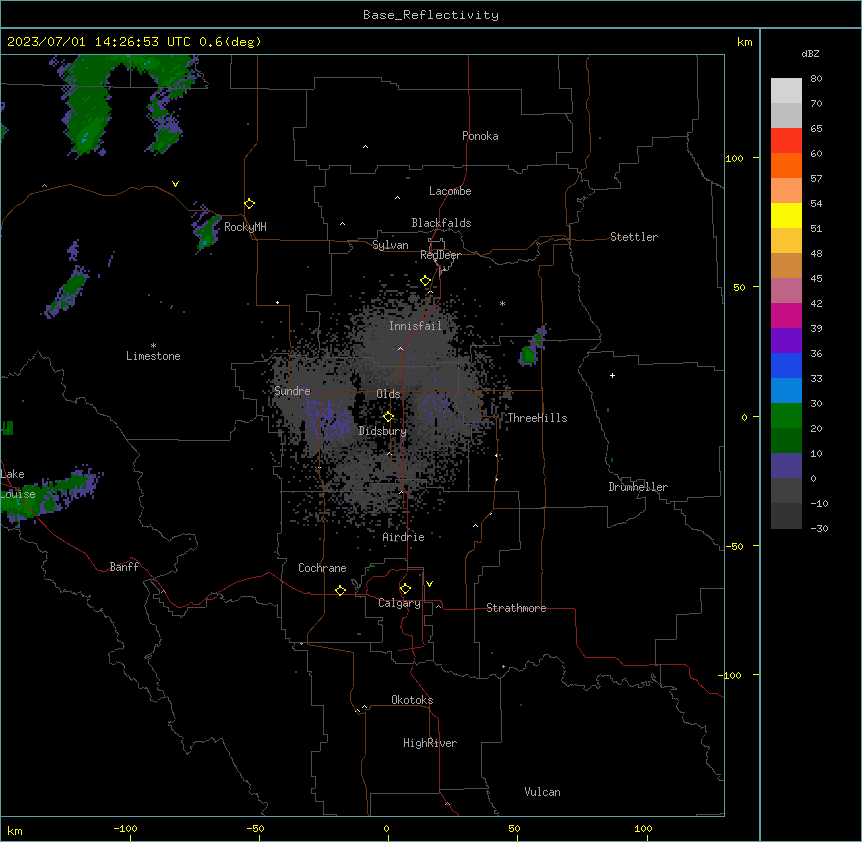Click the yellow diamond marker beside RockyMH
The image size is (862, 842).
[x=250, y=204]
